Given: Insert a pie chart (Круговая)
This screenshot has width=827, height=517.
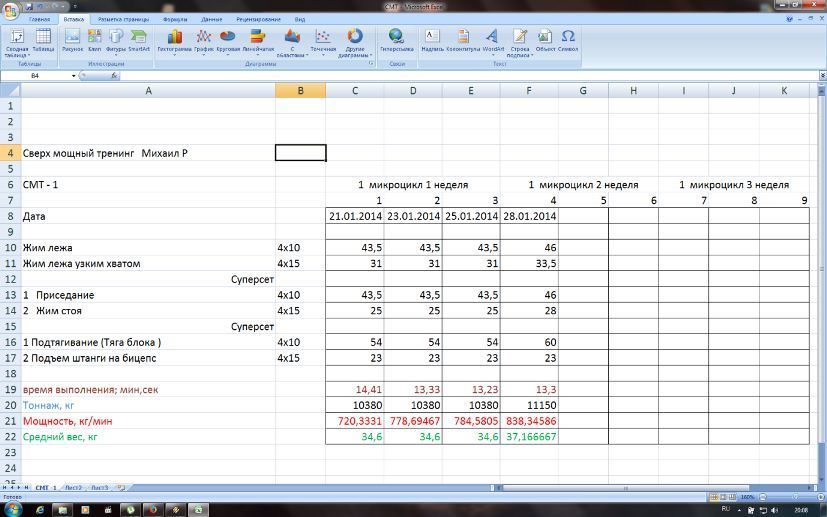Looking at the screenshot, I should (x=227, y=40).
